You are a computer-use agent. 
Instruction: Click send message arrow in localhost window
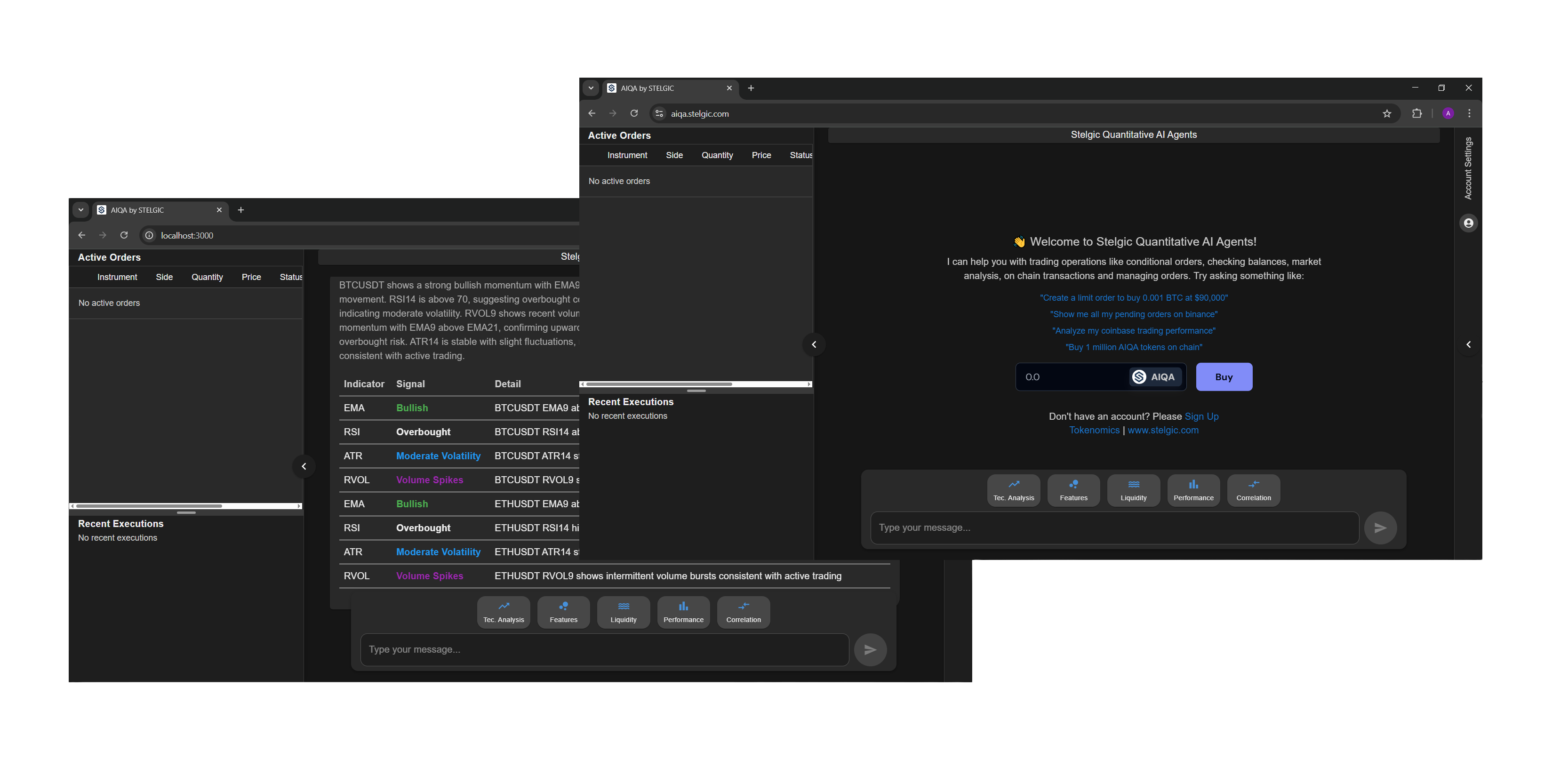pyautogui.click(x=871, y=650)
